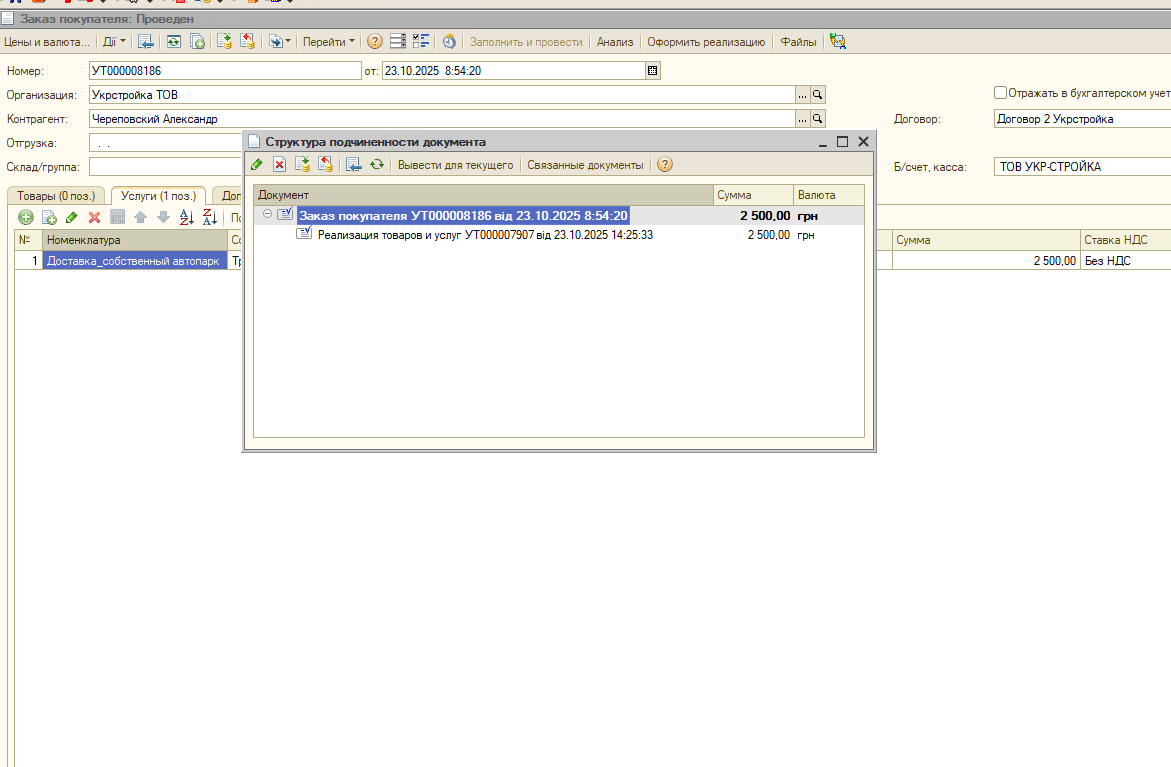Click the 'Ставка НДС' column header

click(1125, 240)
